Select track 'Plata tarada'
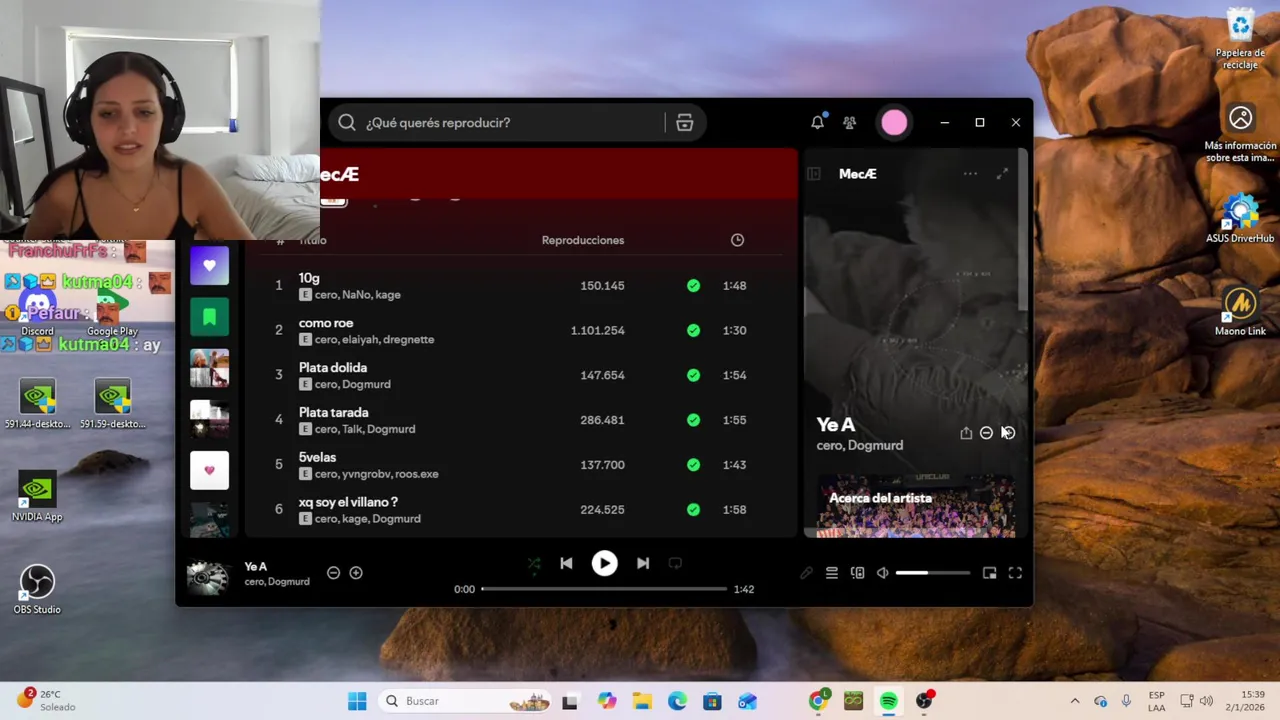 [x=333, y=412]
